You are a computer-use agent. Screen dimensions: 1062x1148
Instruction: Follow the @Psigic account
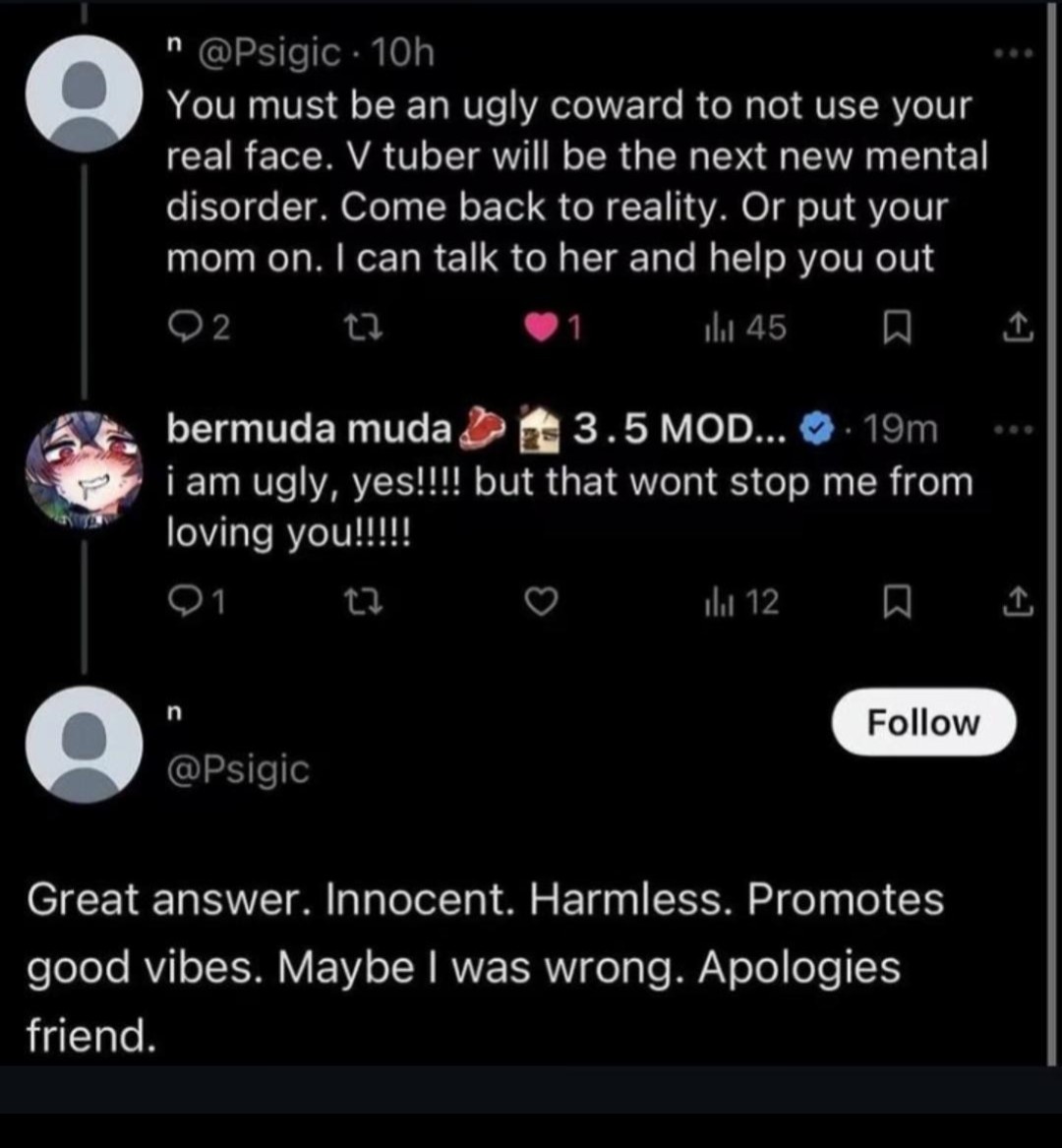click(x=922, y=723)
